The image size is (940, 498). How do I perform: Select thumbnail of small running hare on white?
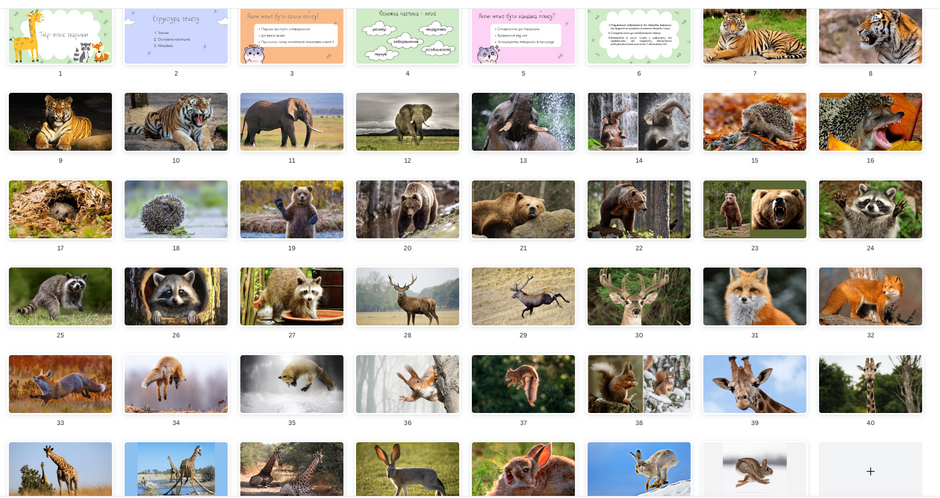coord(754,470)
